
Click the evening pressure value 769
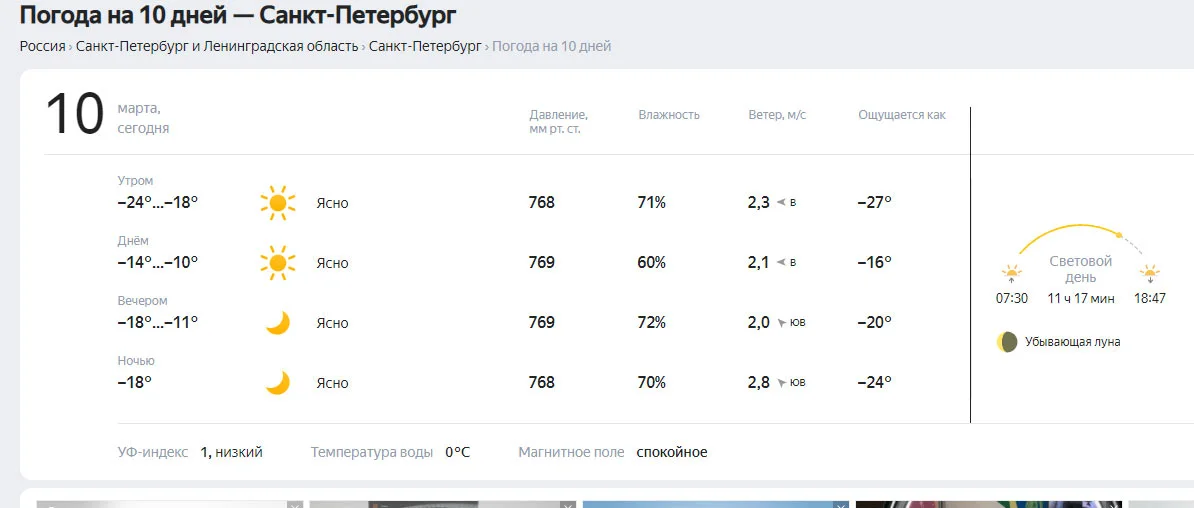541,322
